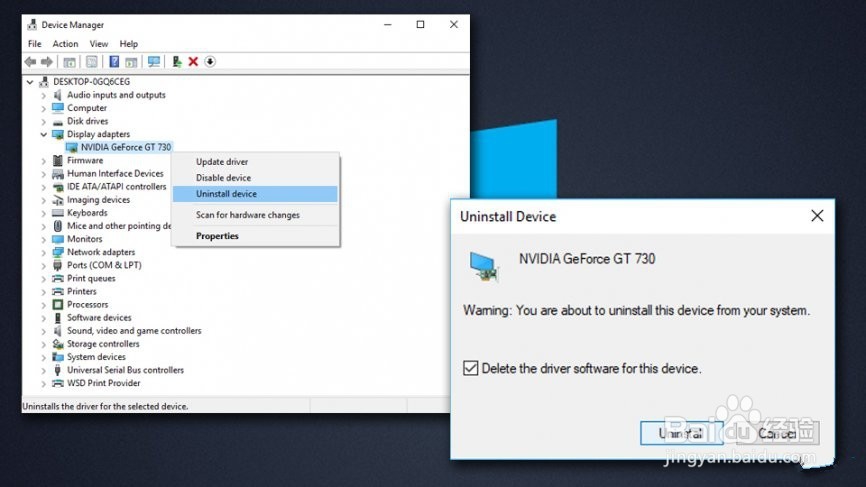The height and width of the screenshot is (487, 866).
Task: Click the Processors icon
Action: [x=57, y=305]
